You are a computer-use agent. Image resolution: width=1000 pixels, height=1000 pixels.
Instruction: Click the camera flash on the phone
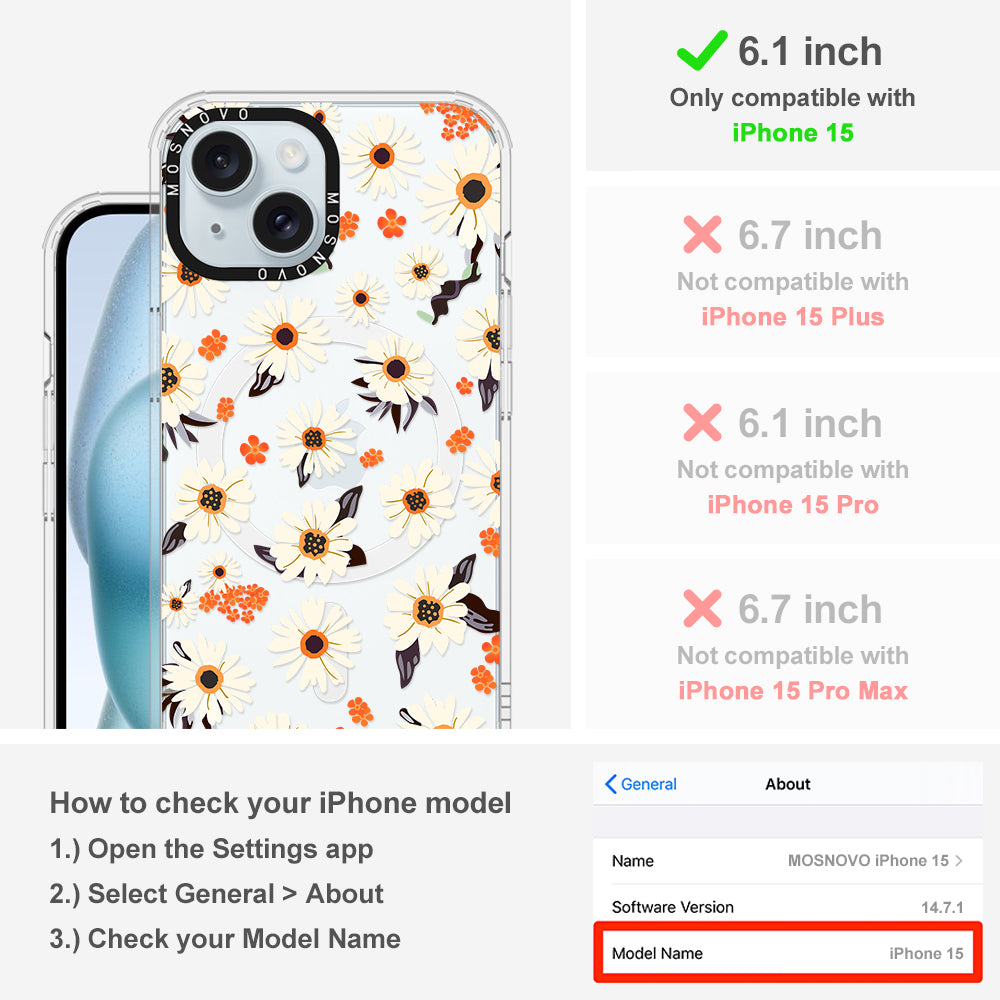(x=291, y=154)
